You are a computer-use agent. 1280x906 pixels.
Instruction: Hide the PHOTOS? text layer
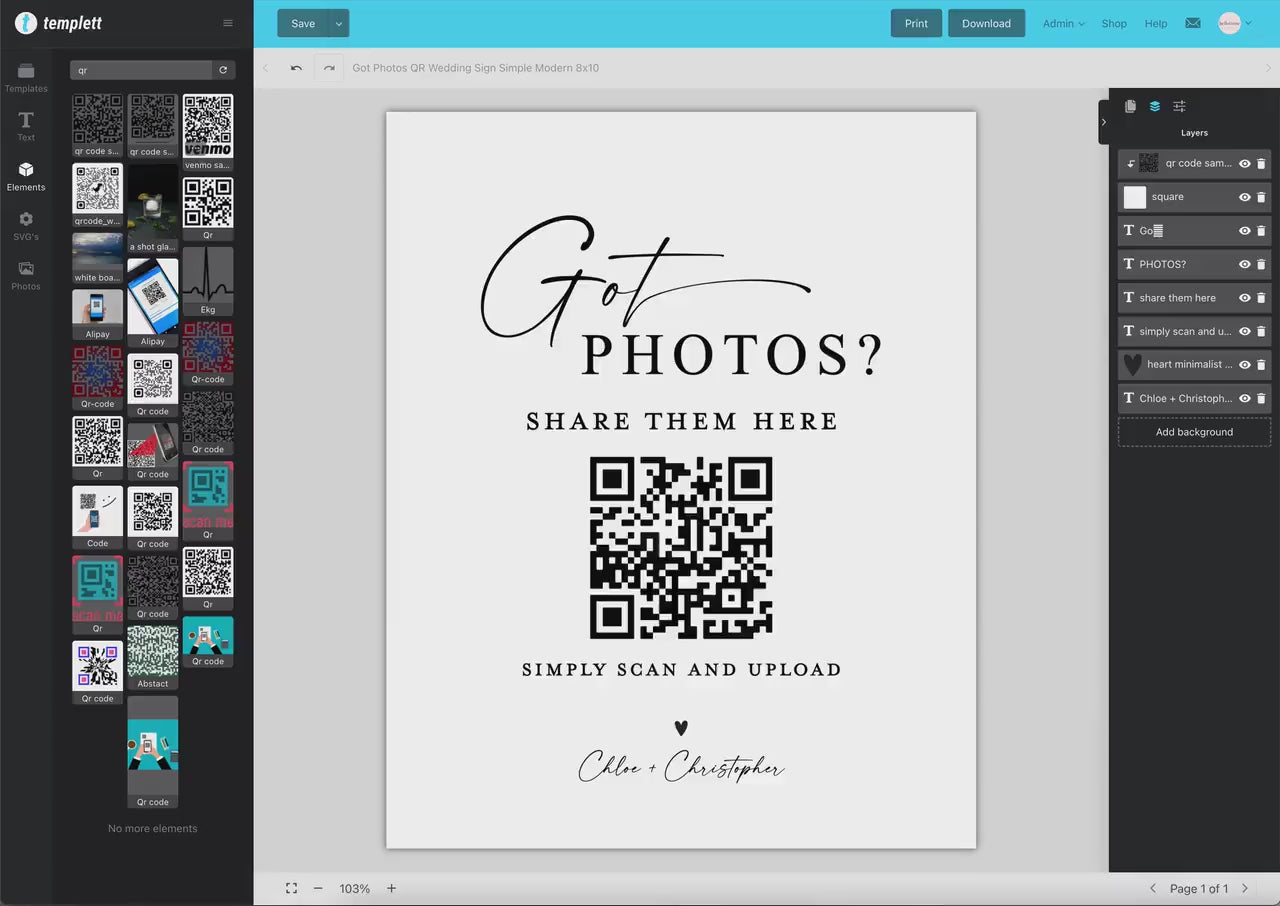1245,264
